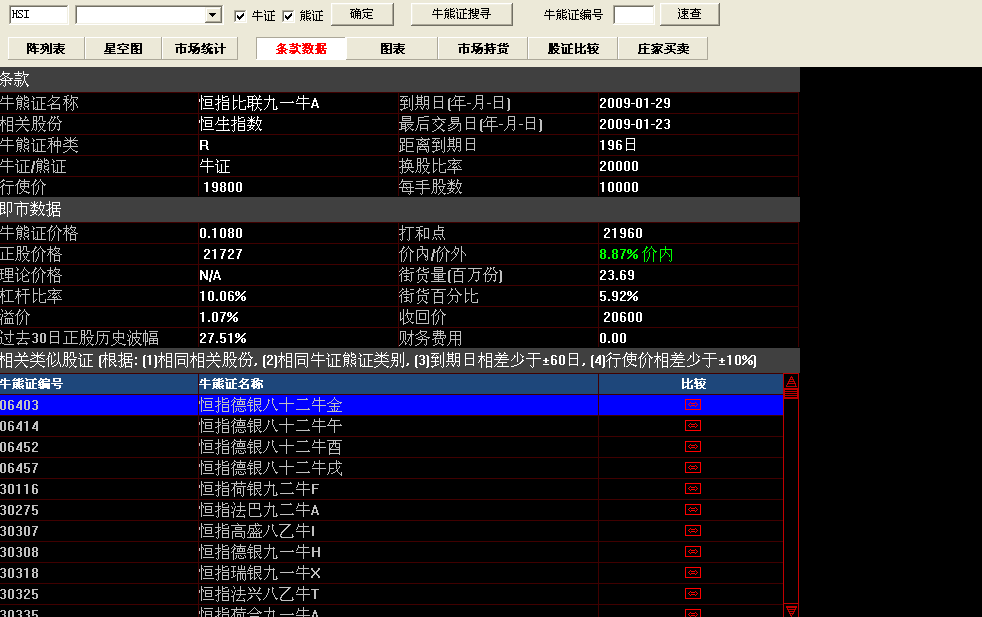
Task: Click compare icon for warrant 30325
Action: point(692,594)
